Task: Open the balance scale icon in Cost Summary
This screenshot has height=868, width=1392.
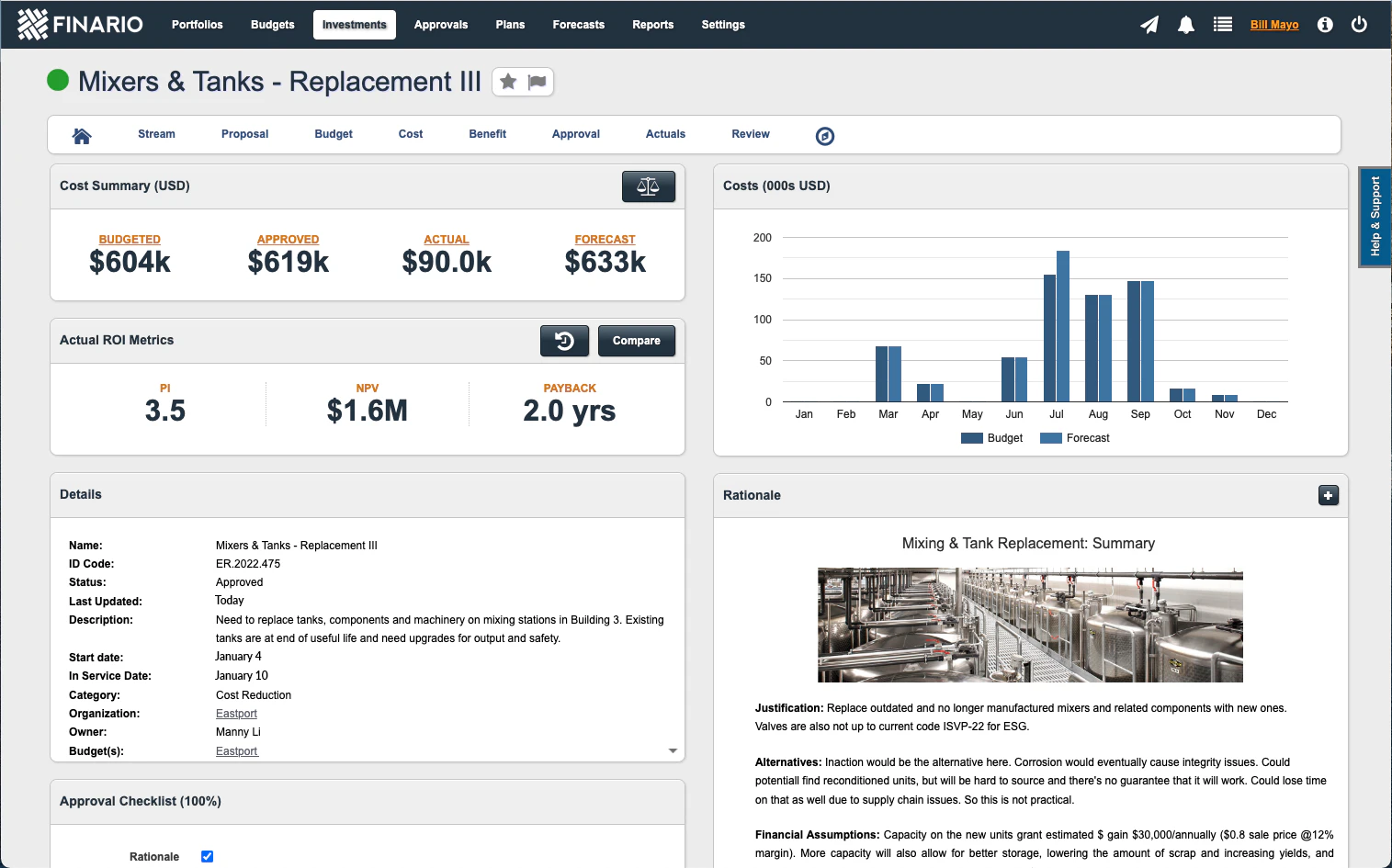Action: pos(649,186)
